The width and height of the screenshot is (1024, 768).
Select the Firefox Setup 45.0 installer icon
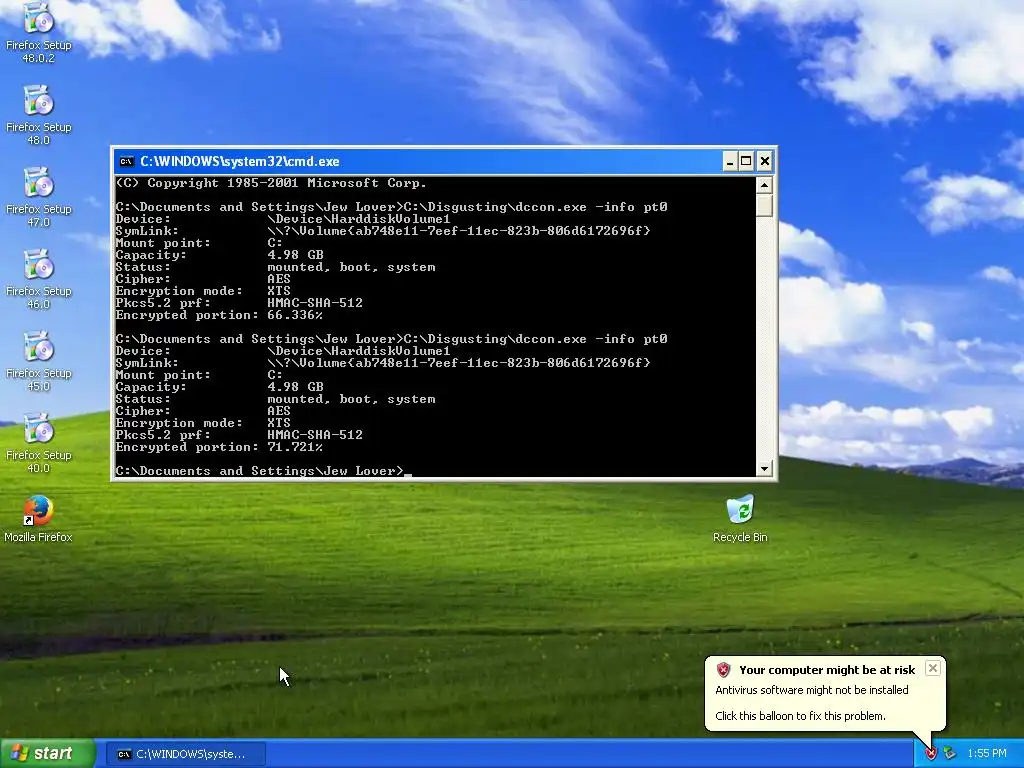pyautogui.click(x=39, y=360)
